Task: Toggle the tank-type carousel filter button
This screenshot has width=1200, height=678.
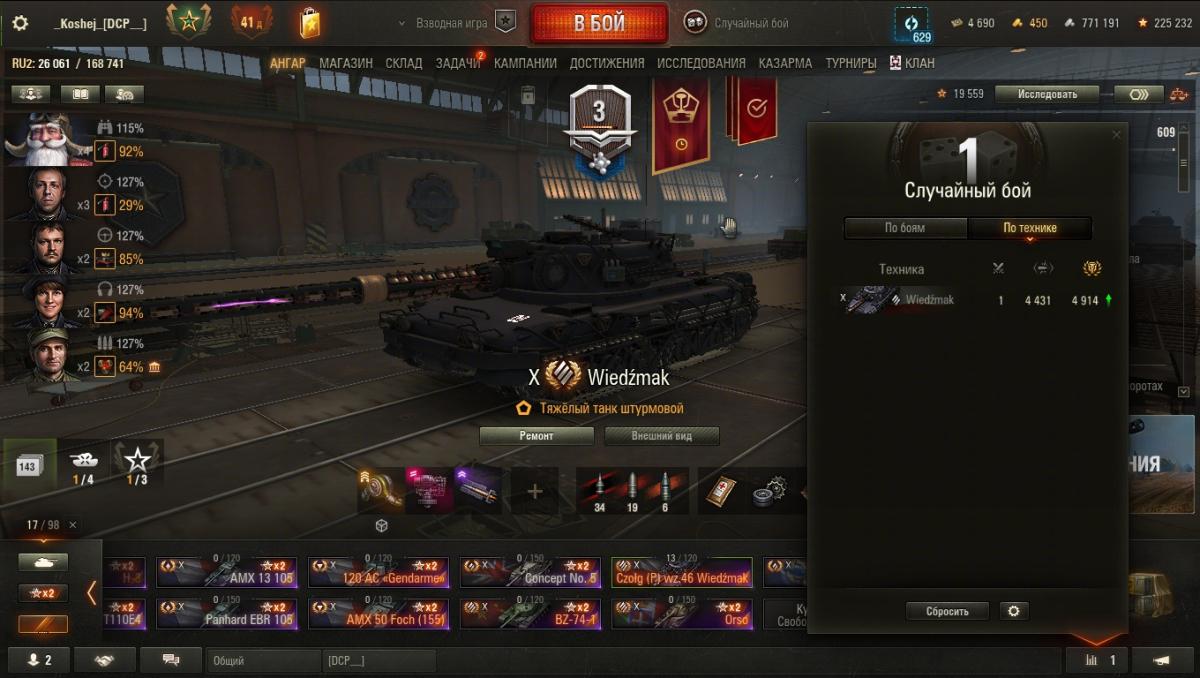Action: 43,563
